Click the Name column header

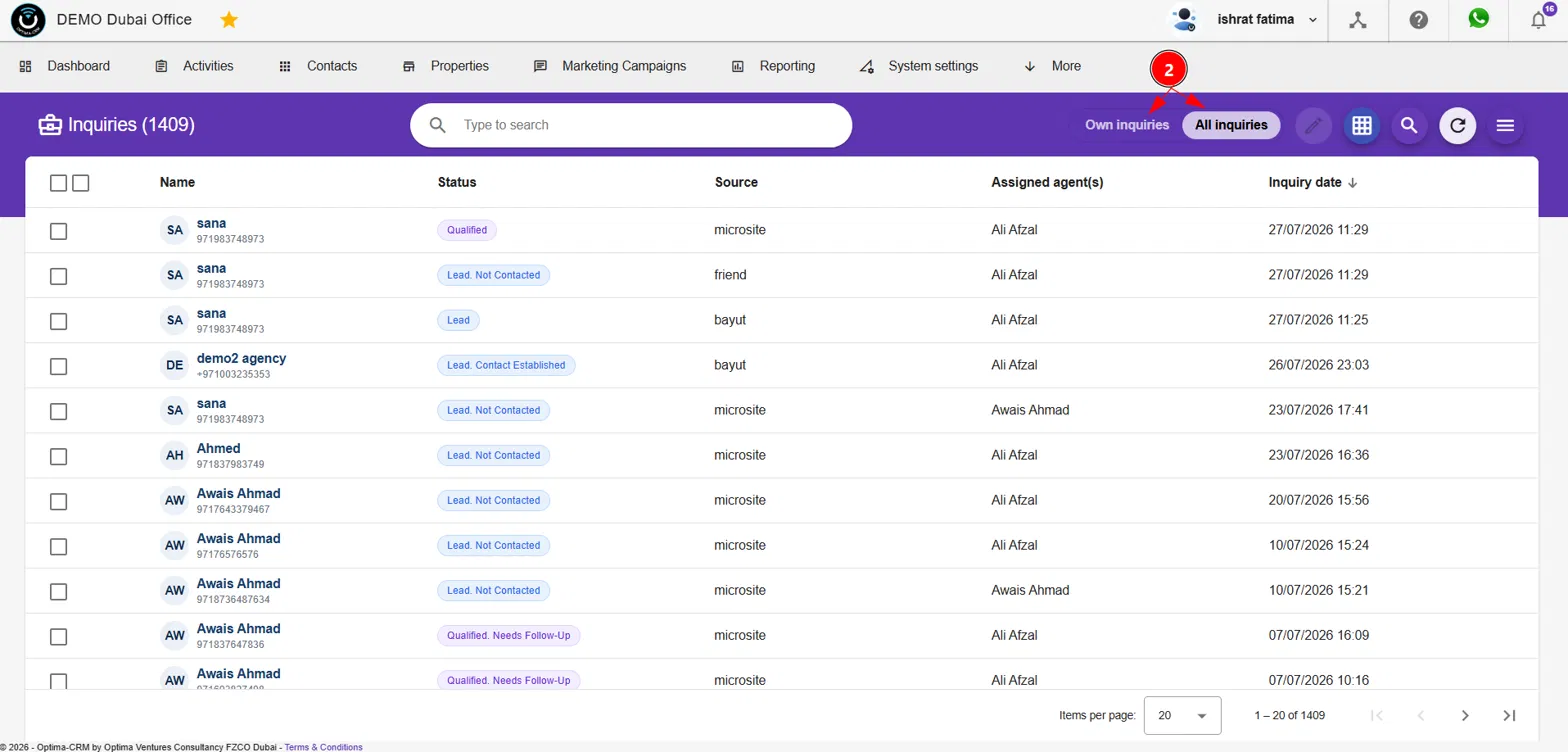click(177, 183)
